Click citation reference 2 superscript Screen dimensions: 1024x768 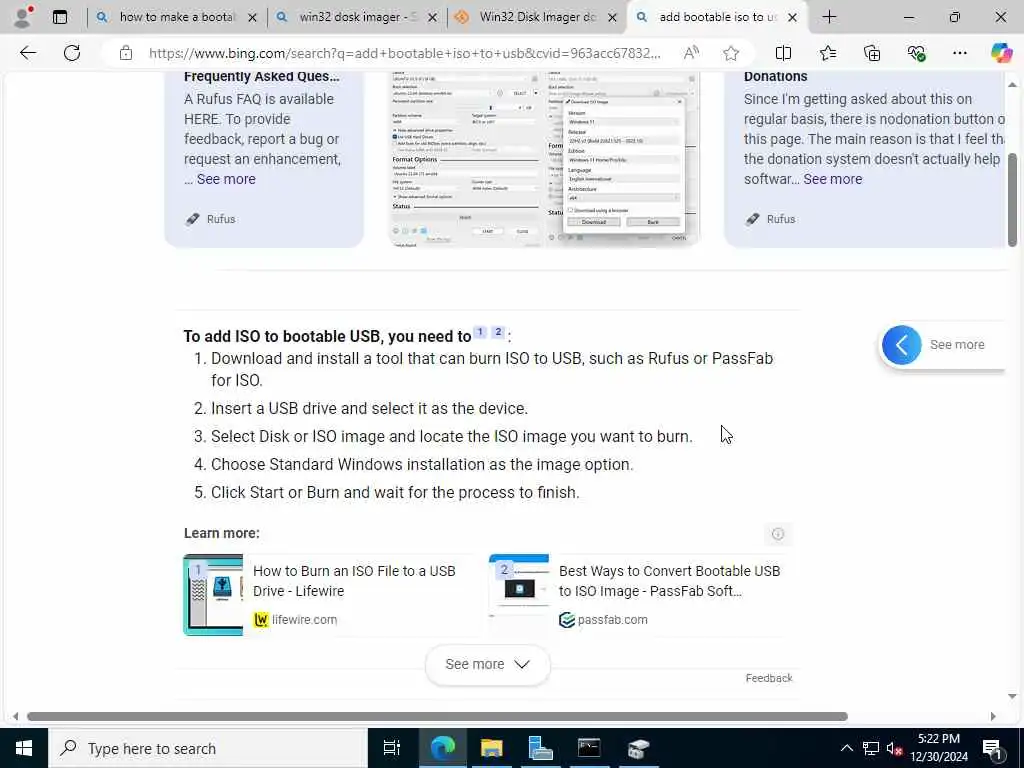498,332
